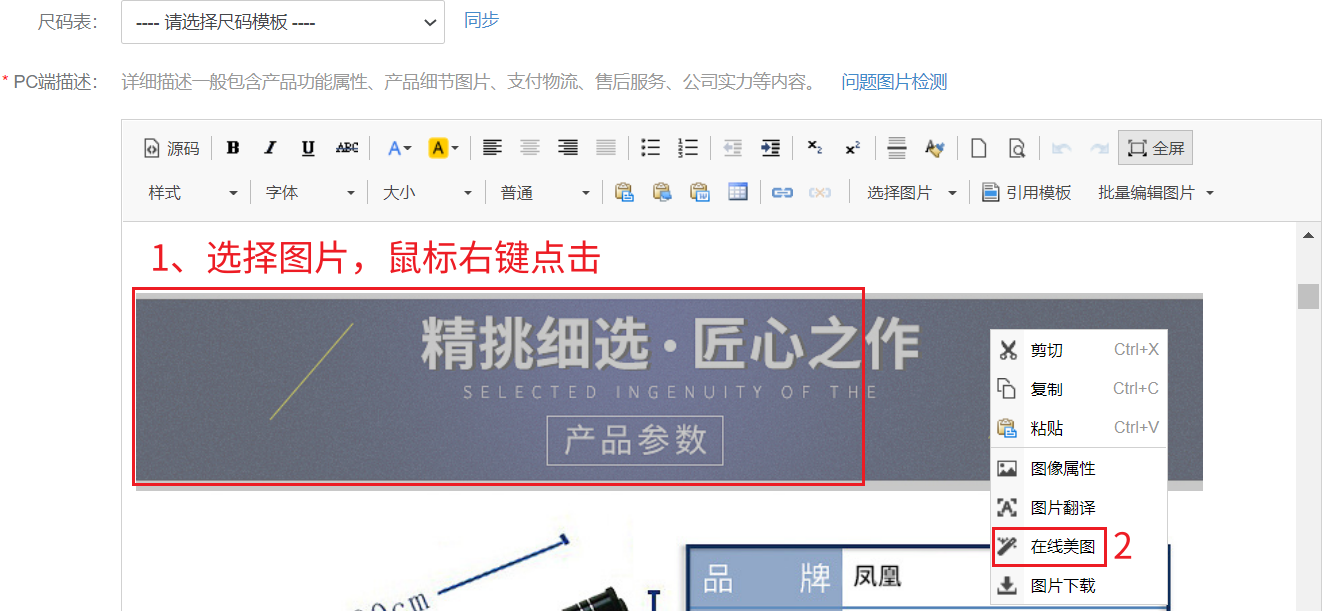Justify text alignment
Image resolution: width=1330 pixels, height=611 pixels.
point(606,148)
